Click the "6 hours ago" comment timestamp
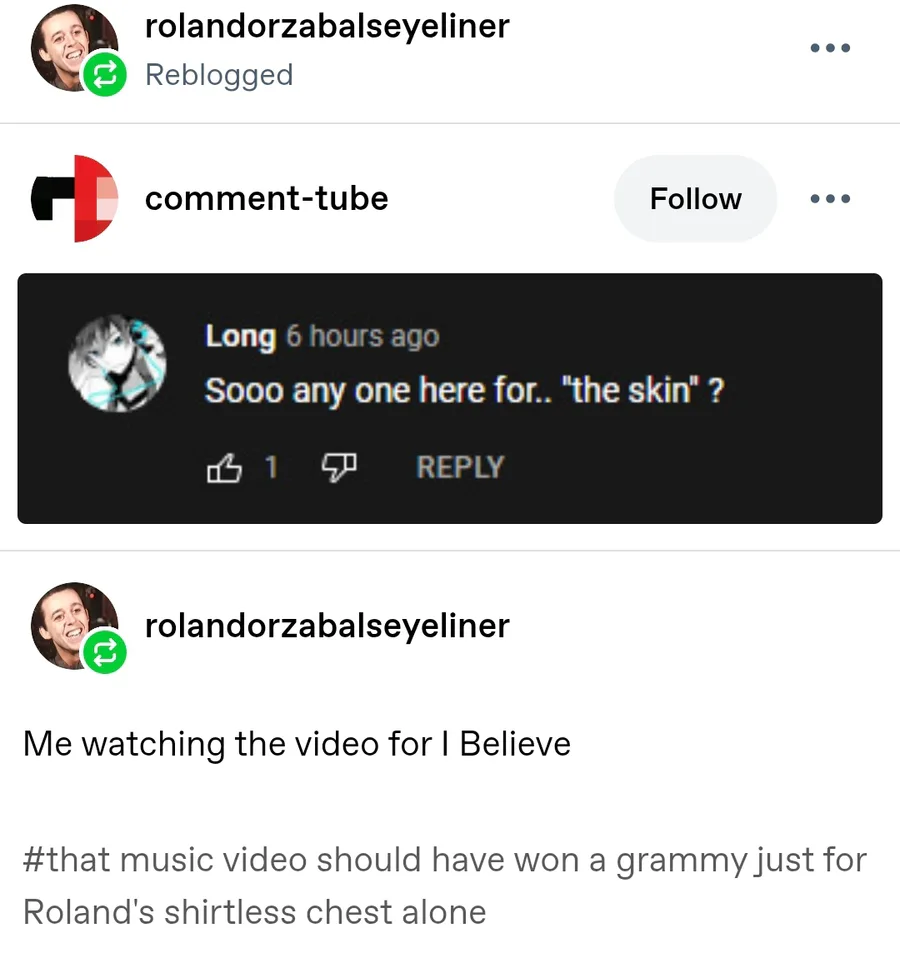Screen dimensions: 900x953 pos(362,336)
